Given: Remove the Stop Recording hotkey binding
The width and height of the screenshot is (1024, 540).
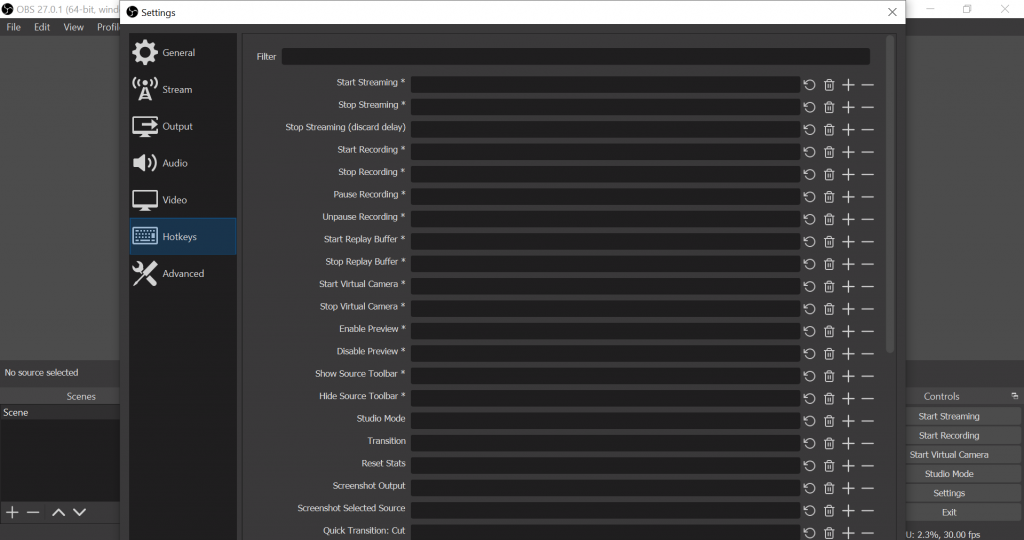Looking at the screenshot, I should click(x=867, y=174).
